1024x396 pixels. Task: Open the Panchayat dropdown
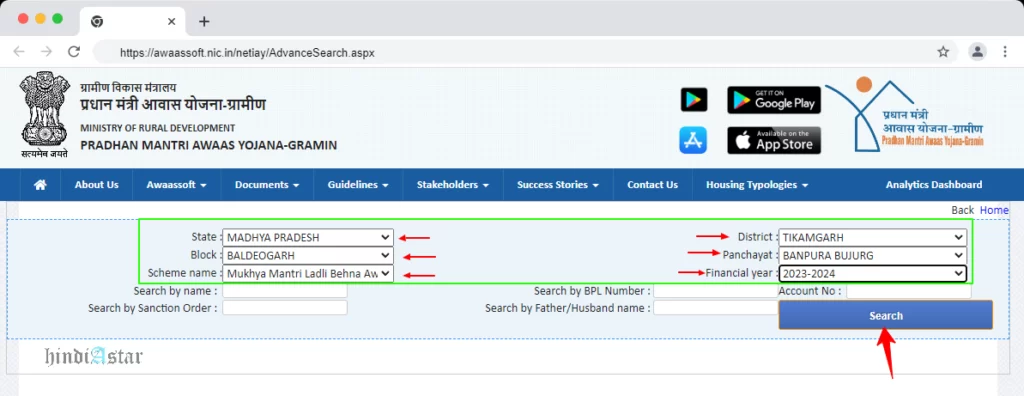click(872, 256)
